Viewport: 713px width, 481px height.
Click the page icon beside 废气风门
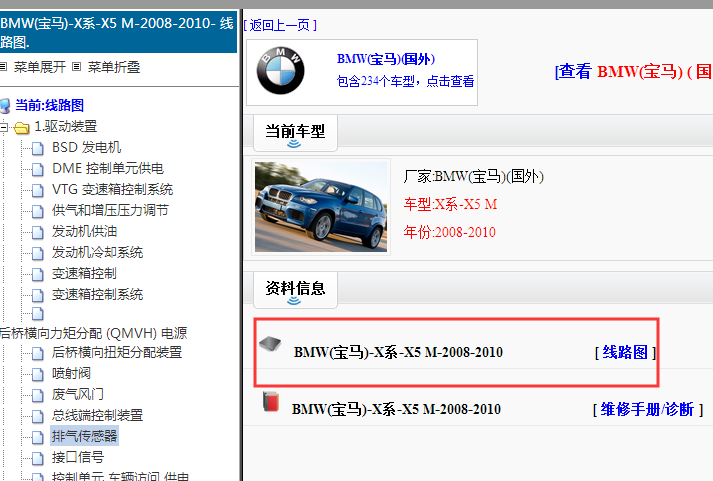[x=38, y=395]
